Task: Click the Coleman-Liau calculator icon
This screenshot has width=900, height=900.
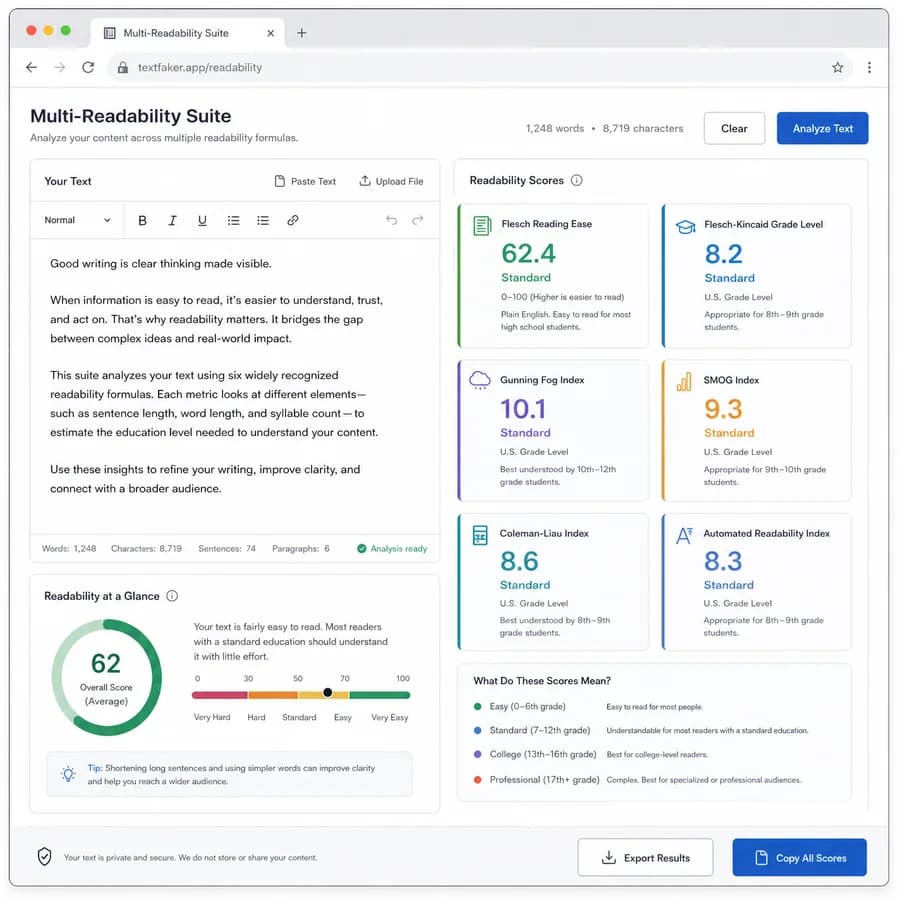Action: 480,535
